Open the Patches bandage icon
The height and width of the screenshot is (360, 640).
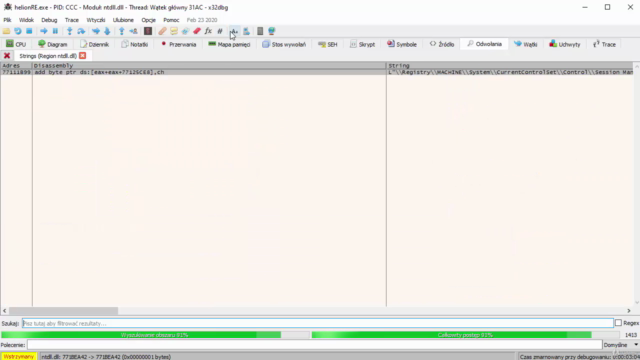[162, 31]
